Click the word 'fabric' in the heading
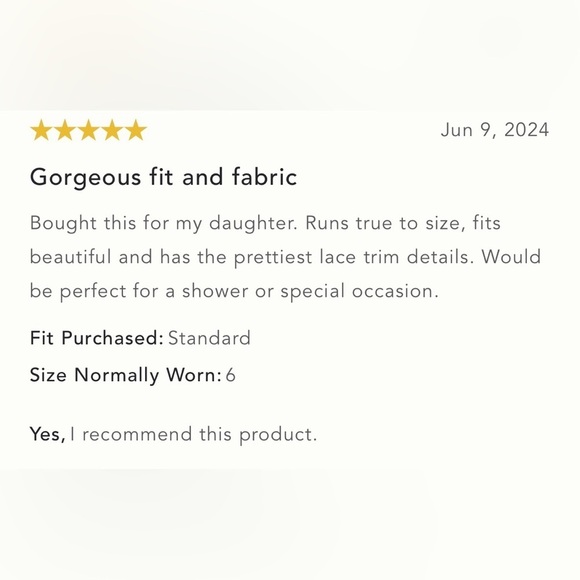This screenshot has height=580, width=580. click(x=264, y=176)
